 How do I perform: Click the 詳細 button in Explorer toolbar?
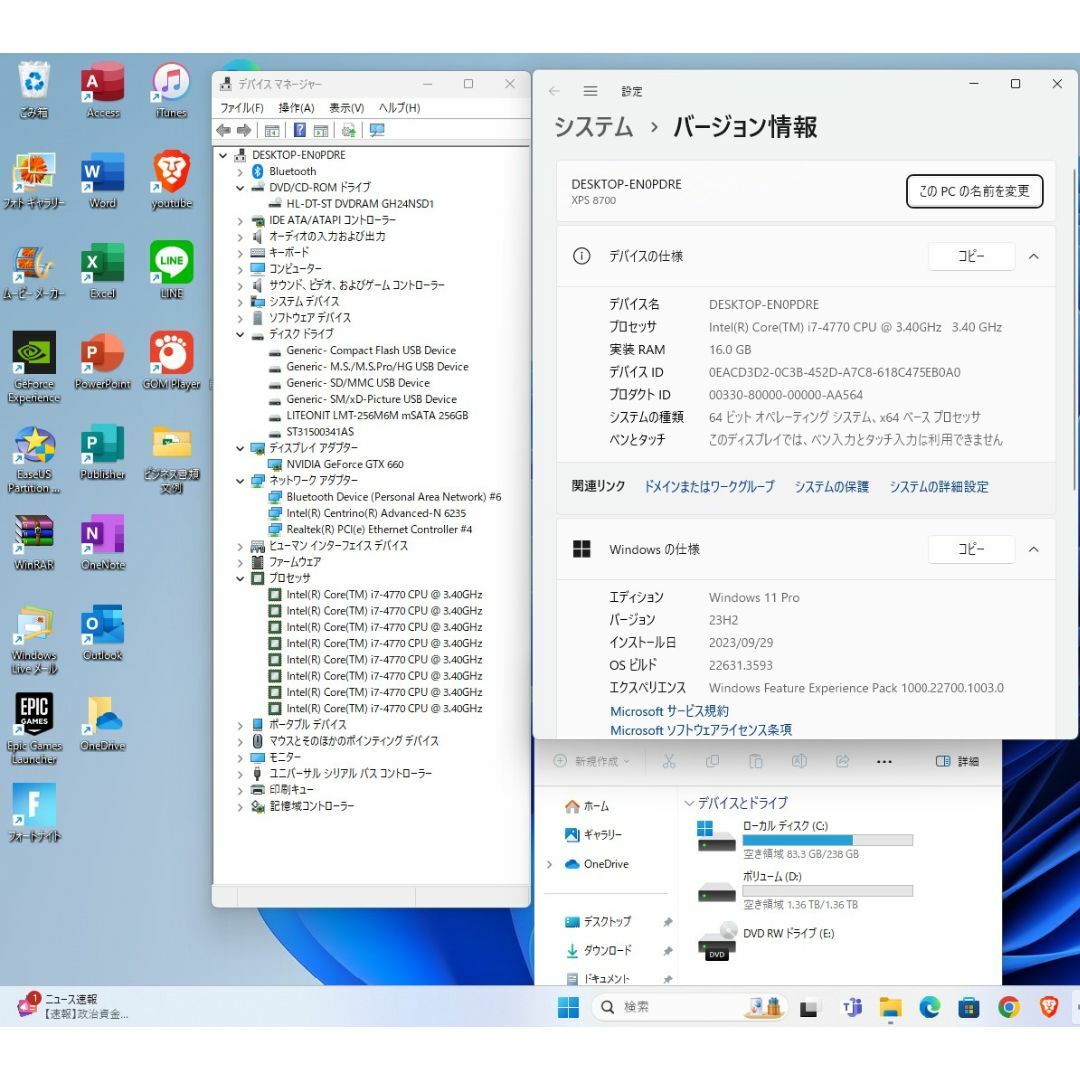[x=957, y=761]
